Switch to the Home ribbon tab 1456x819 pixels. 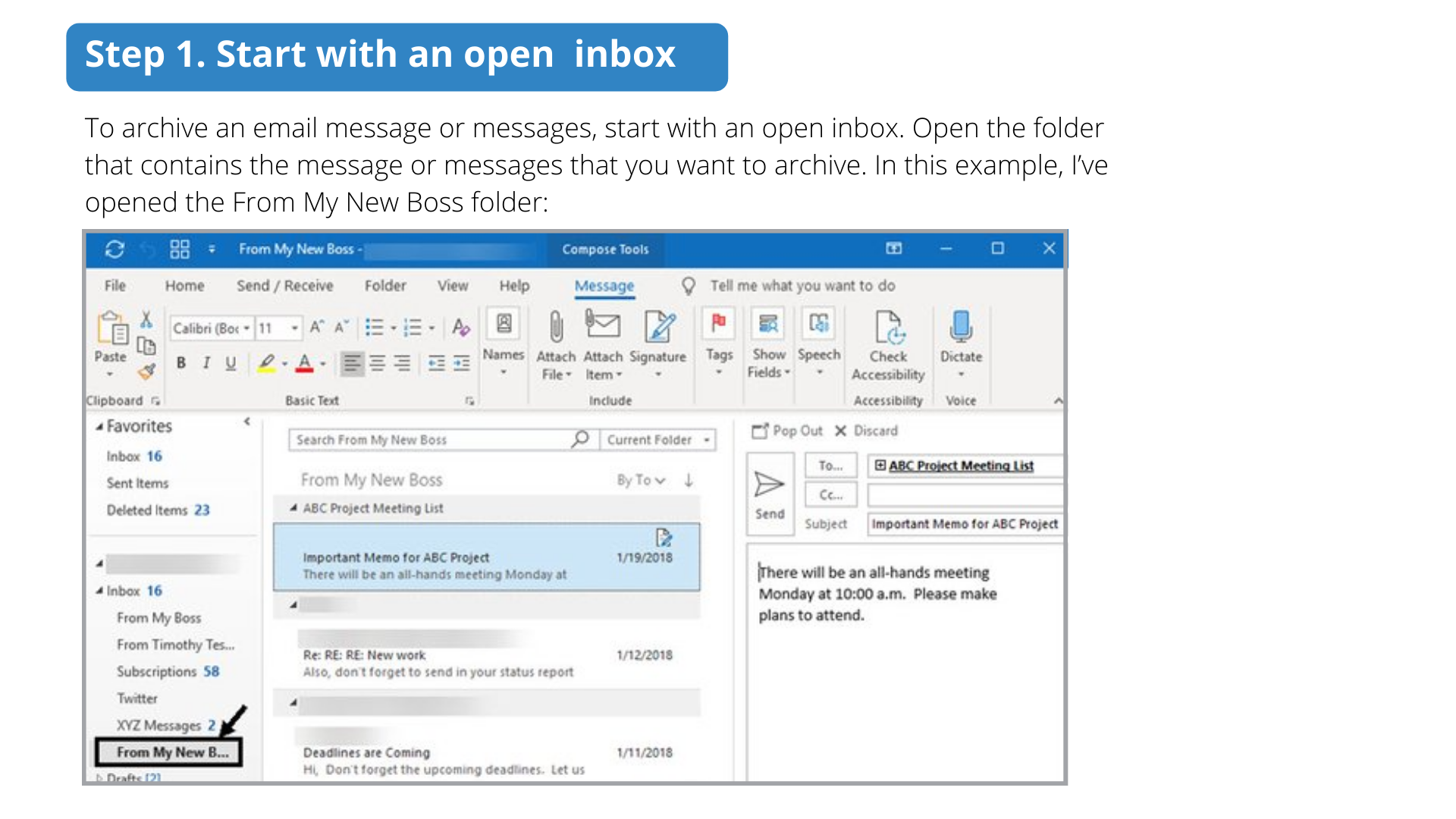tap(184, 286)
